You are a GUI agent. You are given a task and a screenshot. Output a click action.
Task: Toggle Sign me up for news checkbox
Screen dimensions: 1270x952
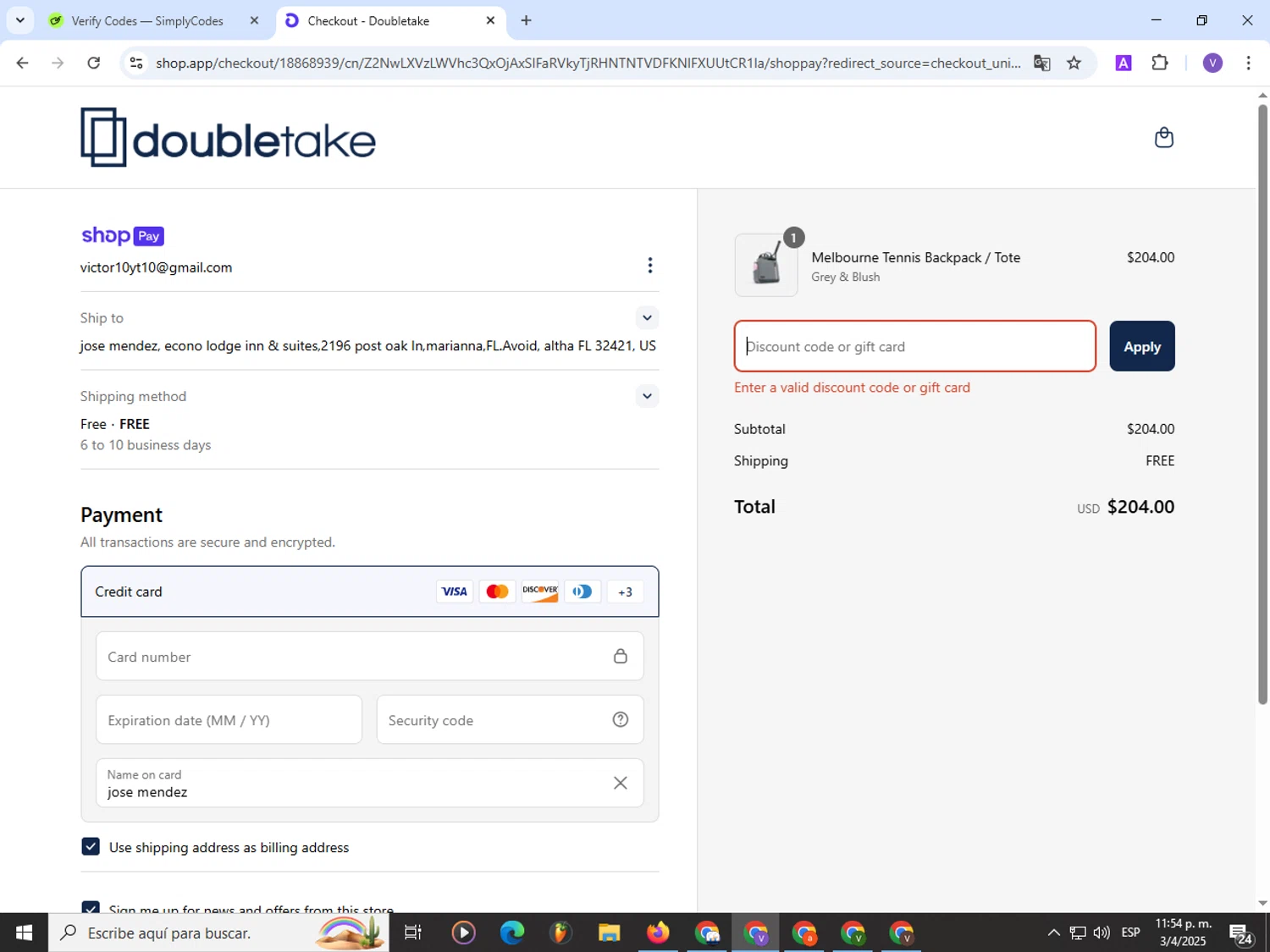pos(91,908)
